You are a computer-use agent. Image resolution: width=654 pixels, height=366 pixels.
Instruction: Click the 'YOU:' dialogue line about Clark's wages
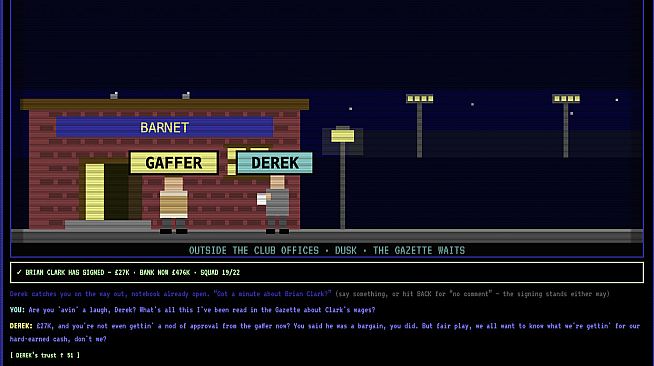192,310
